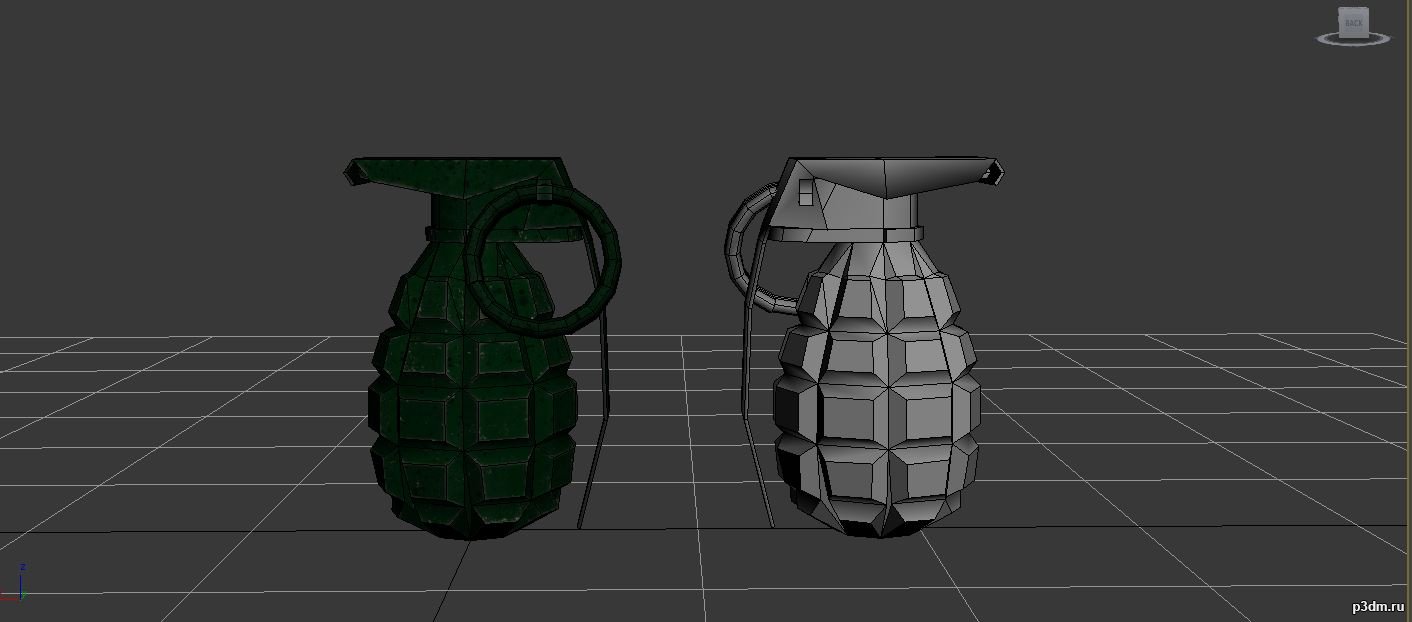Viewport: 1412px width, 622px height.
Task: Click the neck collar of the gray grenade
Action: pos(850,234)
